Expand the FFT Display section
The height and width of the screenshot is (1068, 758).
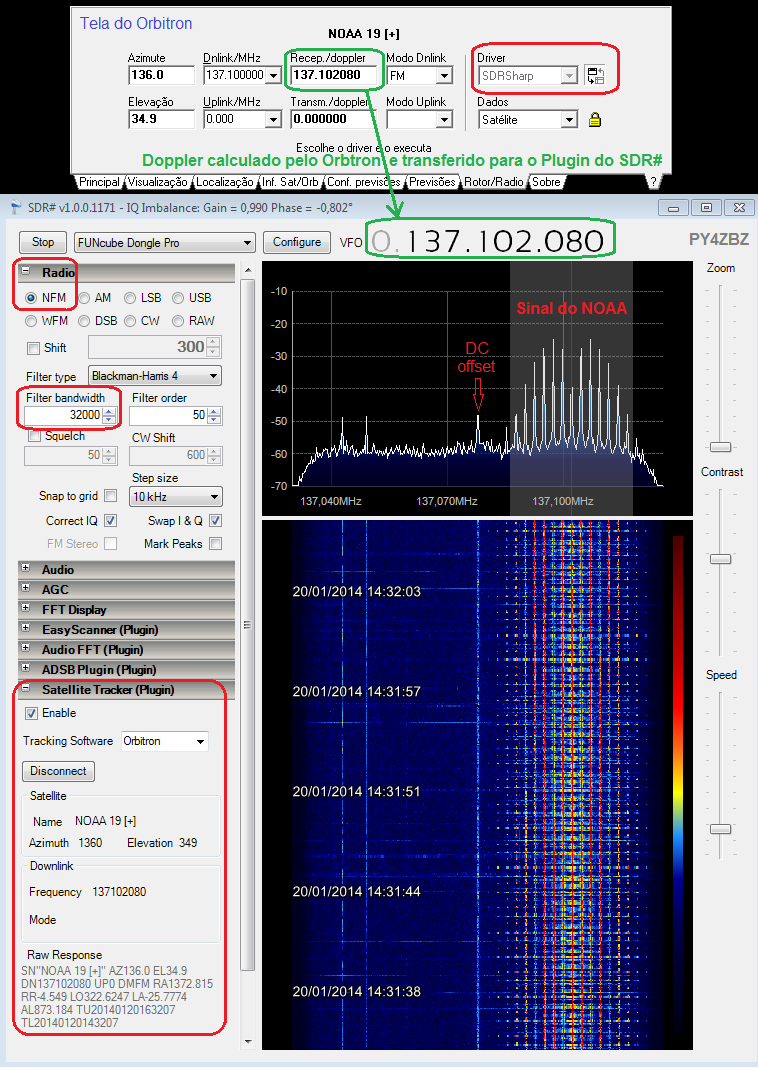point(25,608)
